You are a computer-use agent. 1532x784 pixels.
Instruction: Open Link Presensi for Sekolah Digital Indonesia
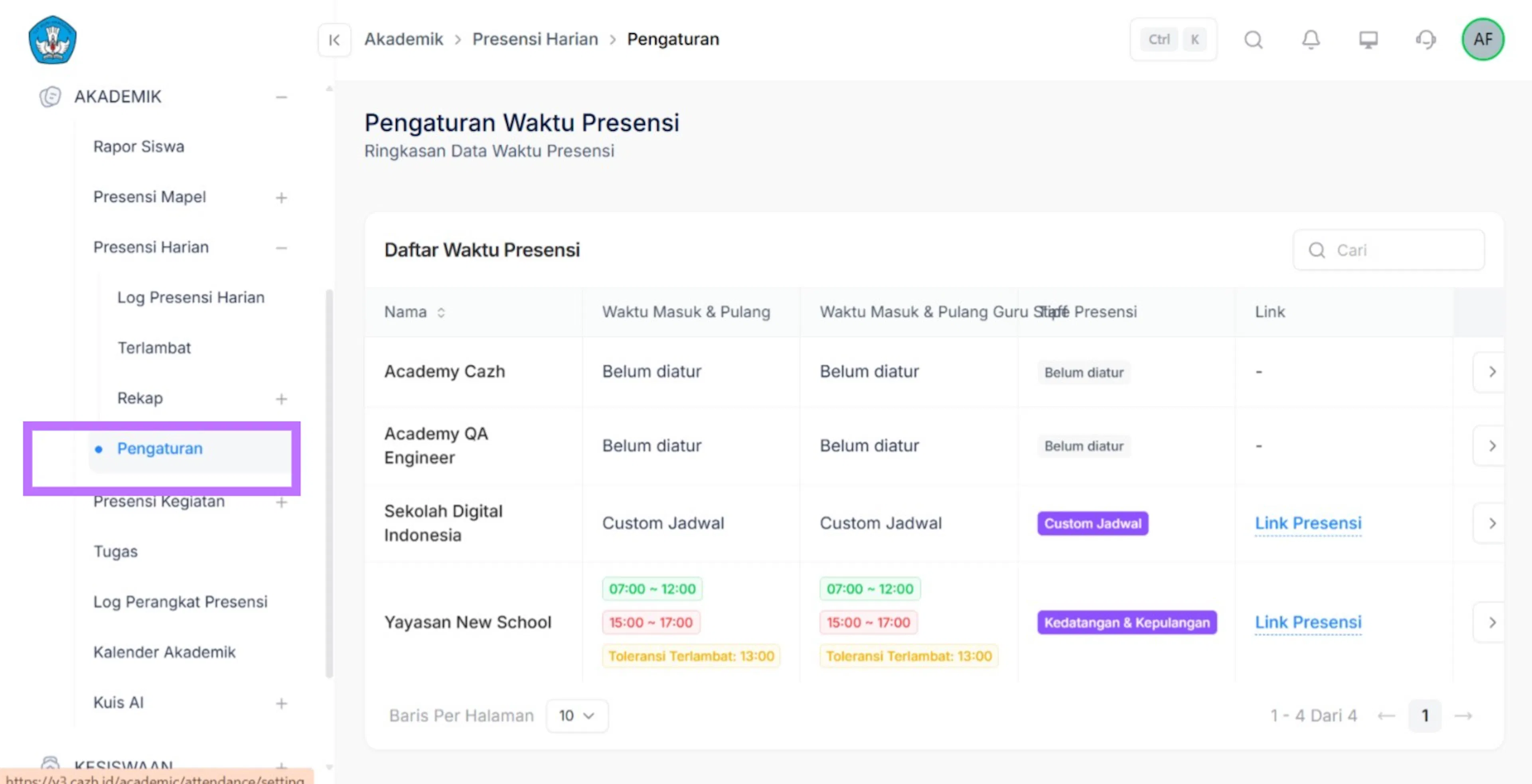1308,523
